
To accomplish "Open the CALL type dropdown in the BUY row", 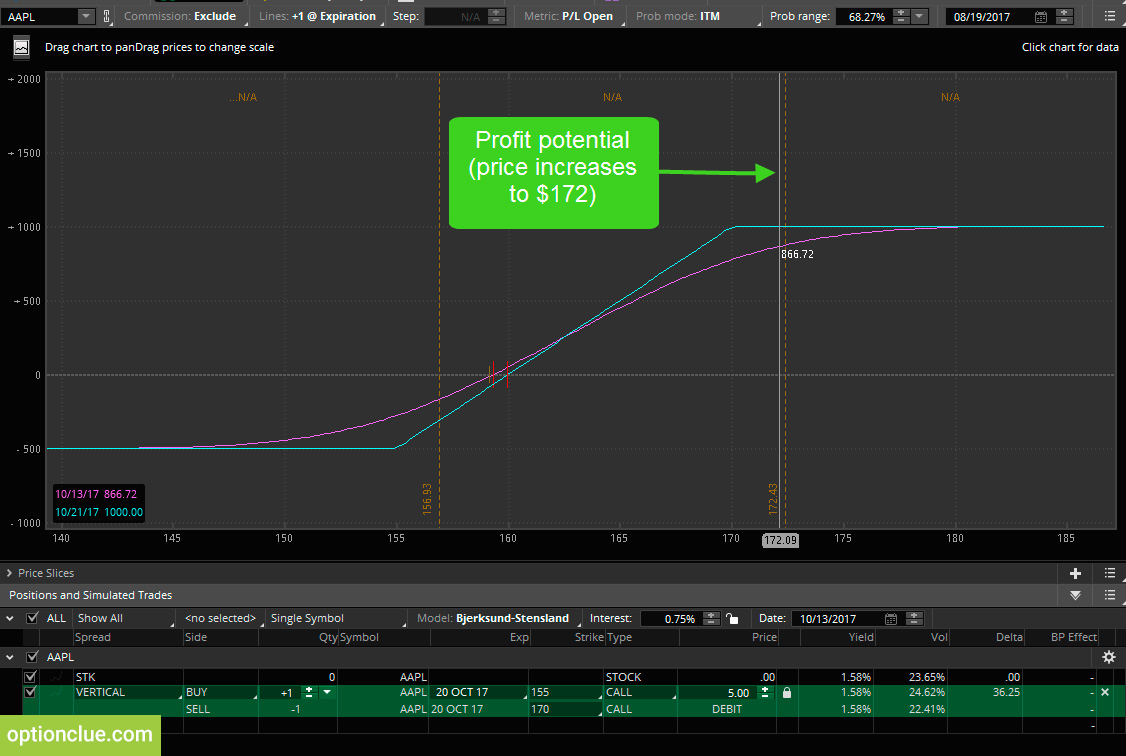I will [x=640, y=692].
